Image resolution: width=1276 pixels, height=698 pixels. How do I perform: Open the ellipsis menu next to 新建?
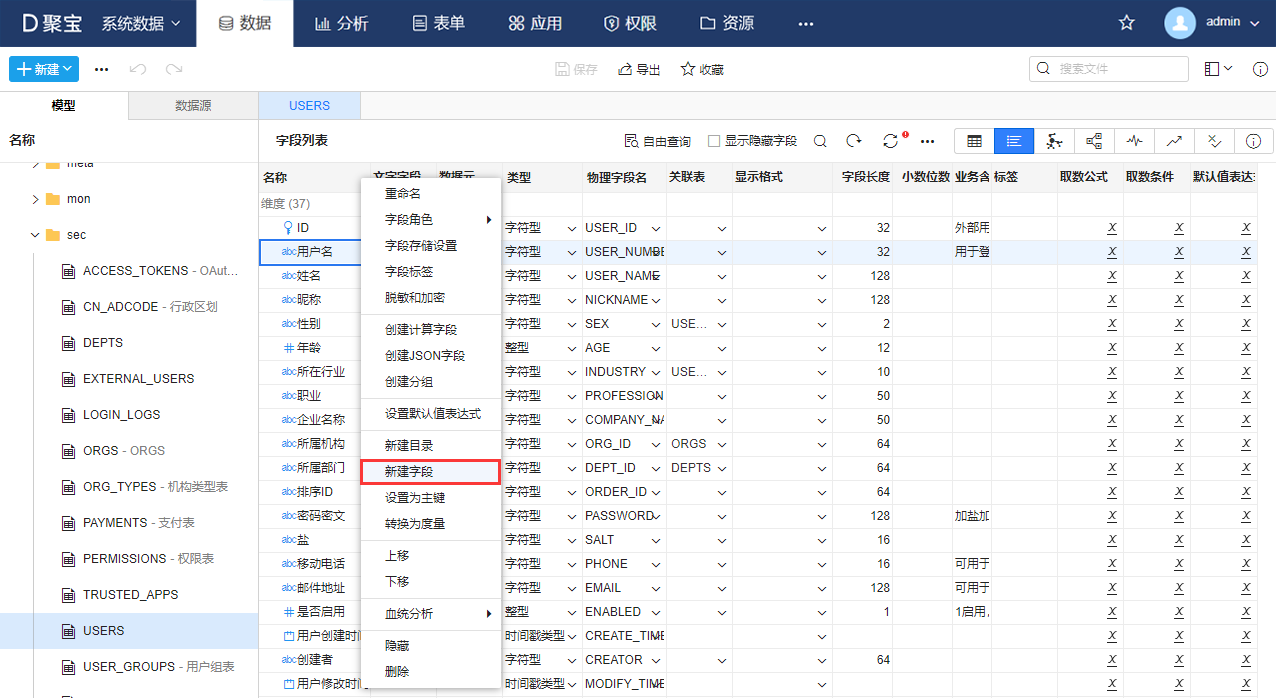point(101,69)
